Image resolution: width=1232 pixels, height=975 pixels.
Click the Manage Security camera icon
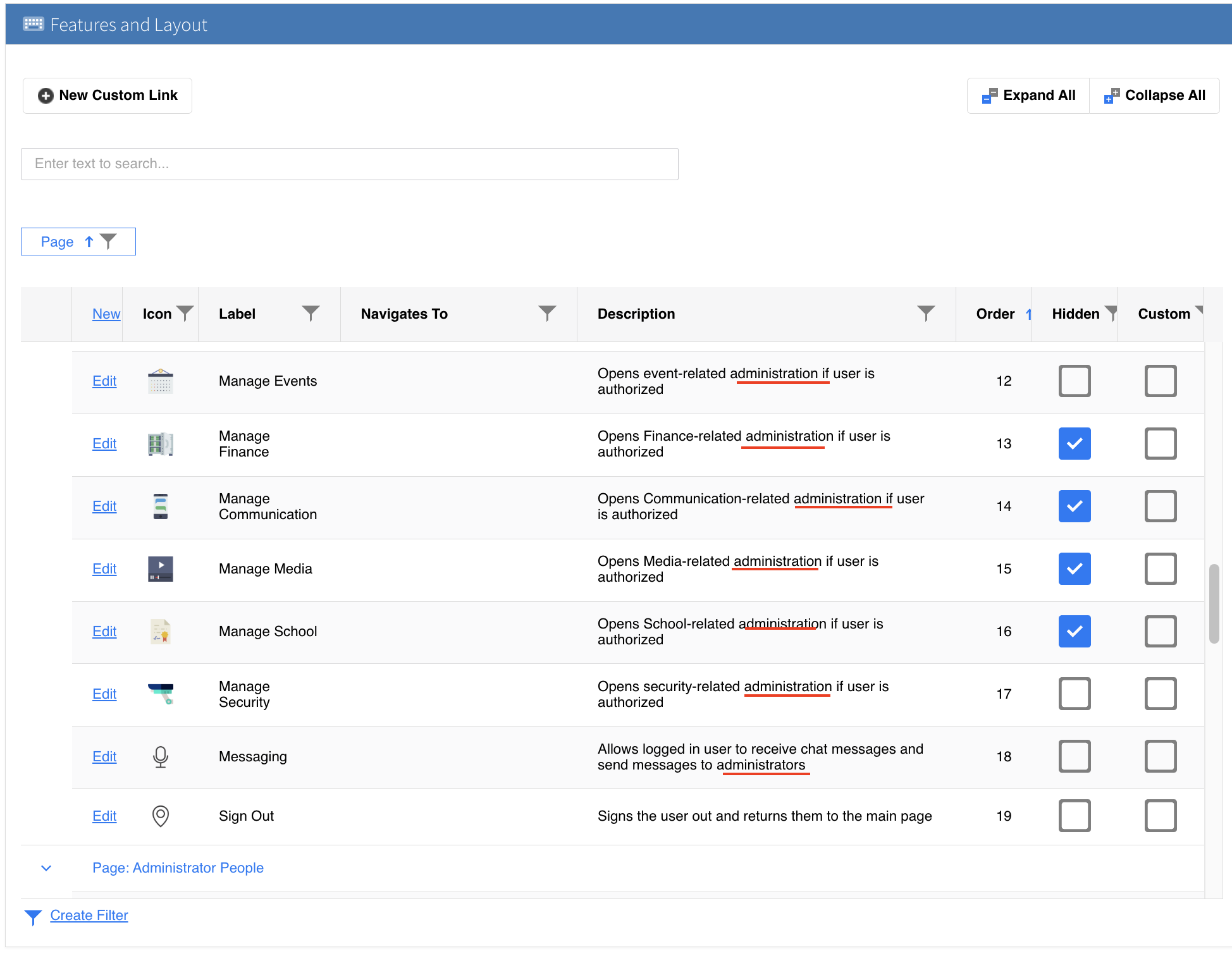[161, 694]
